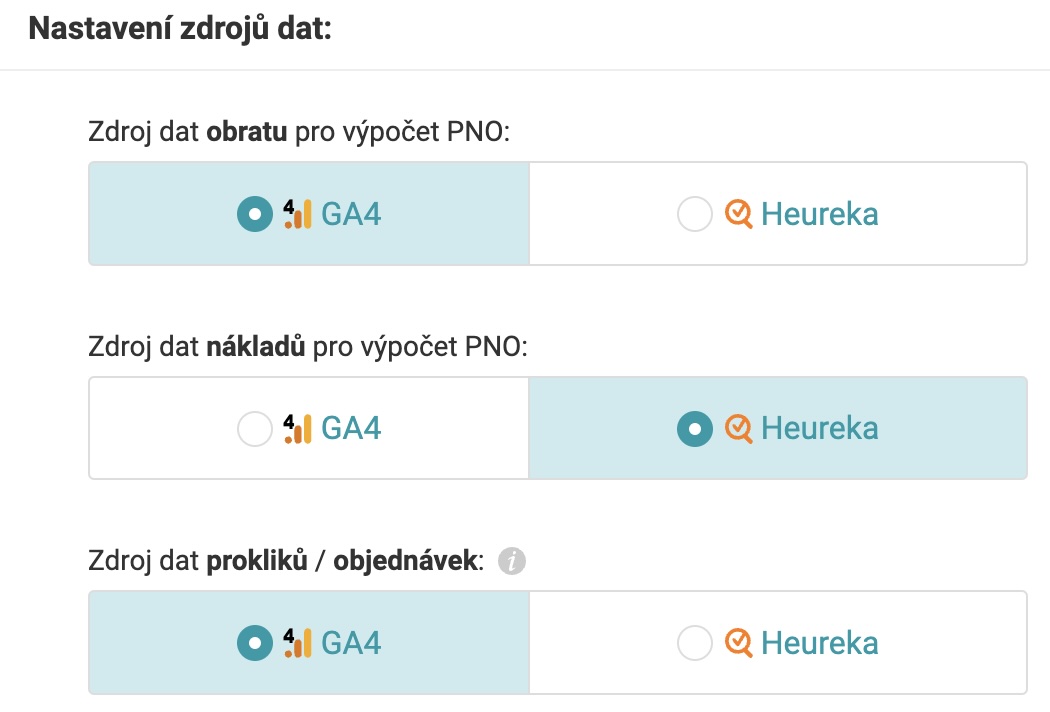Click the Heureka text label under prokliků / objednávek
This screenshot has width=1050, height=712.
tap(820, 643)
